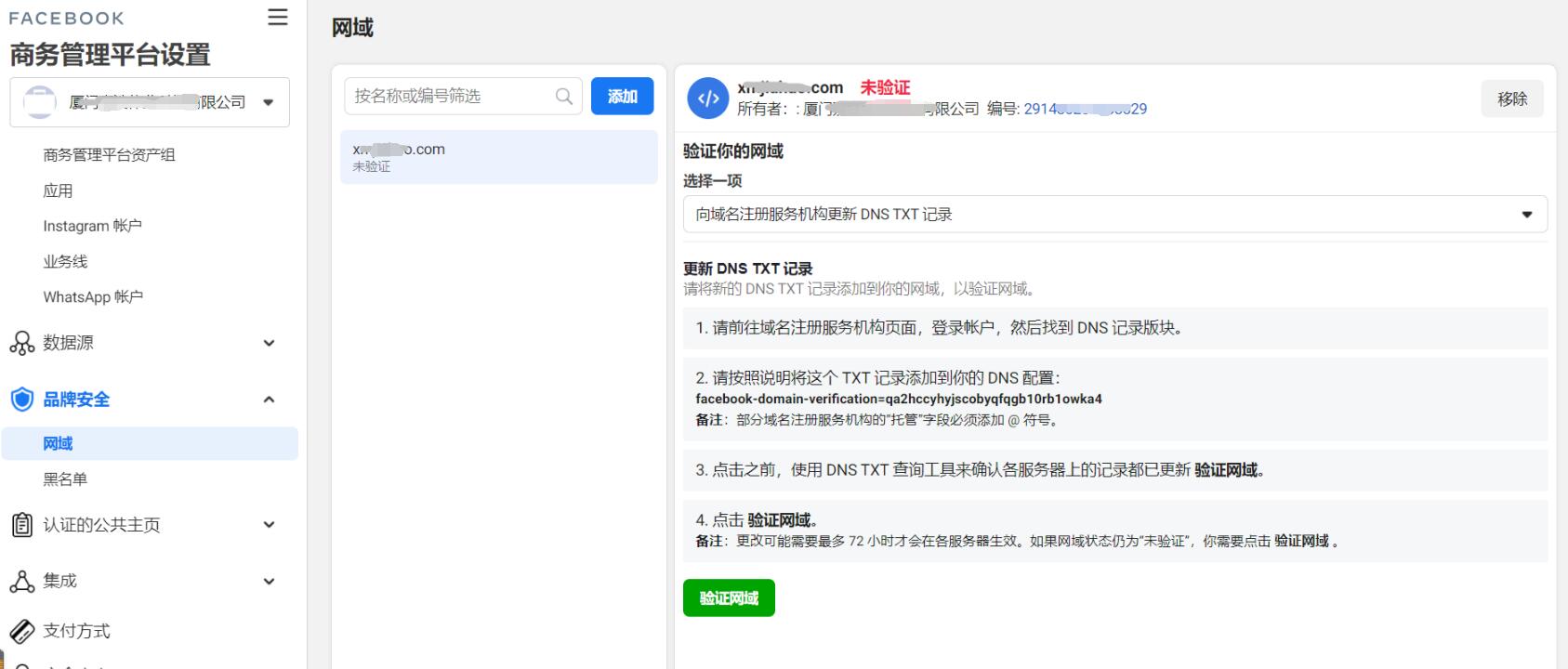Click the 支付方式 payment card icon

pyautogui.click(x=21, y=632)
